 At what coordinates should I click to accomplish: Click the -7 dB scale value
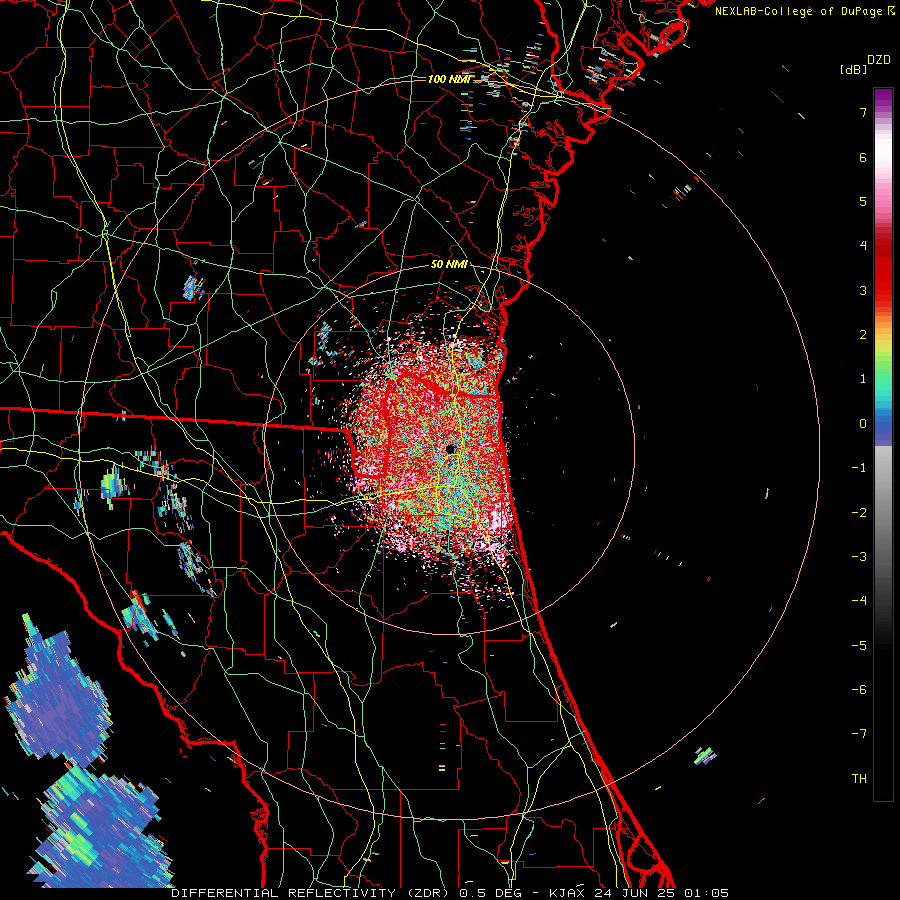[x=859, y=734]
